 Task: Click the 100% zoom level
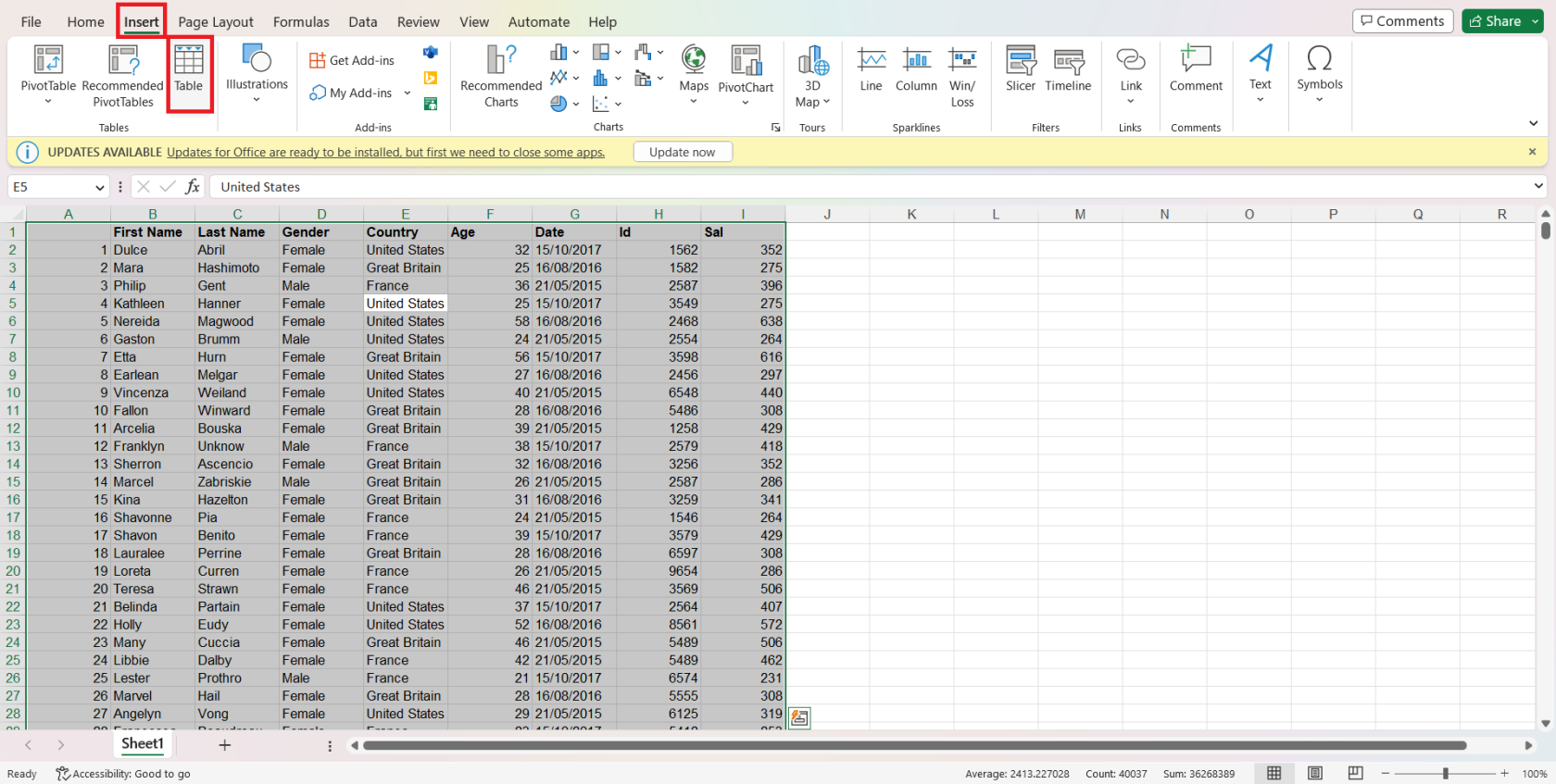1534,774
